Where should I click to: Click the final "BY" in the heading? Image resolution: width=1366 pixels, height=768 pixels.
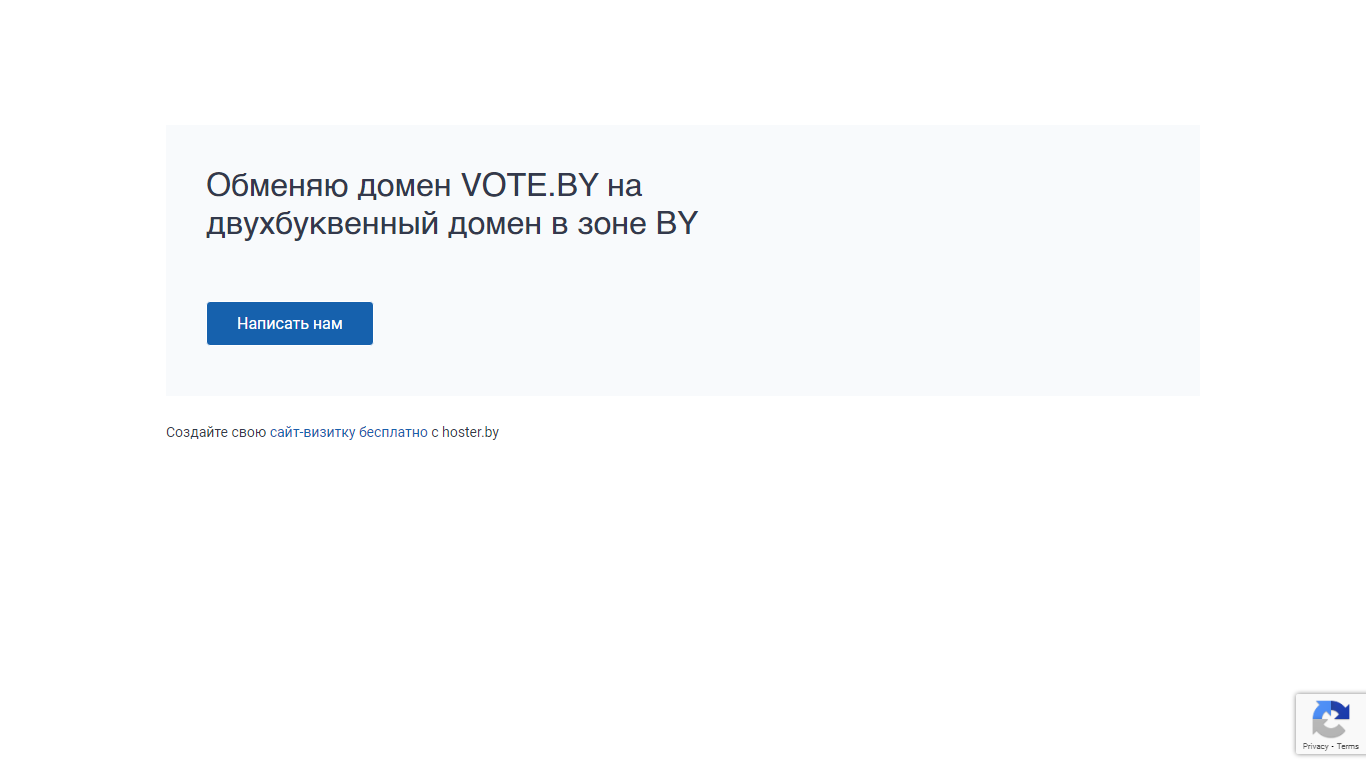click(x=677, y=223)
